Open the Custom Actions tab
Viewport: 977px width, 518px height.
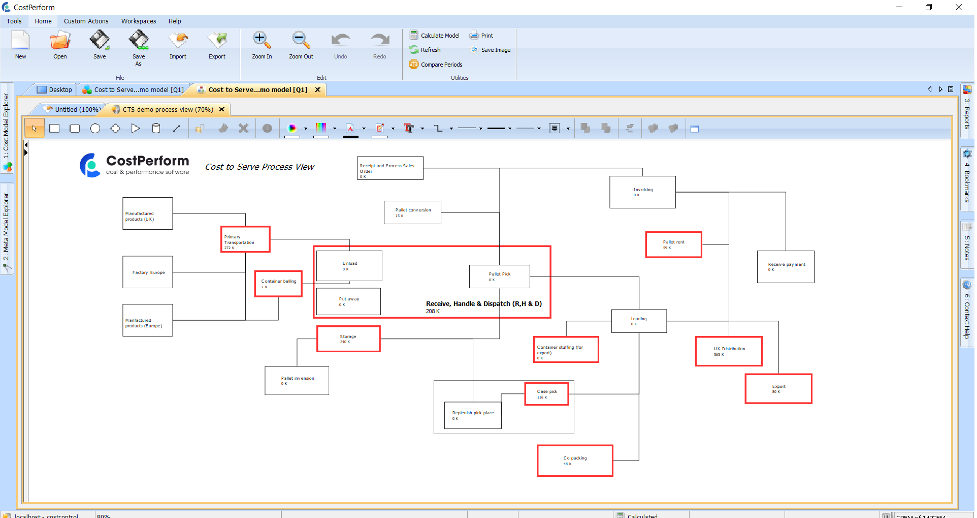[85, 21]
